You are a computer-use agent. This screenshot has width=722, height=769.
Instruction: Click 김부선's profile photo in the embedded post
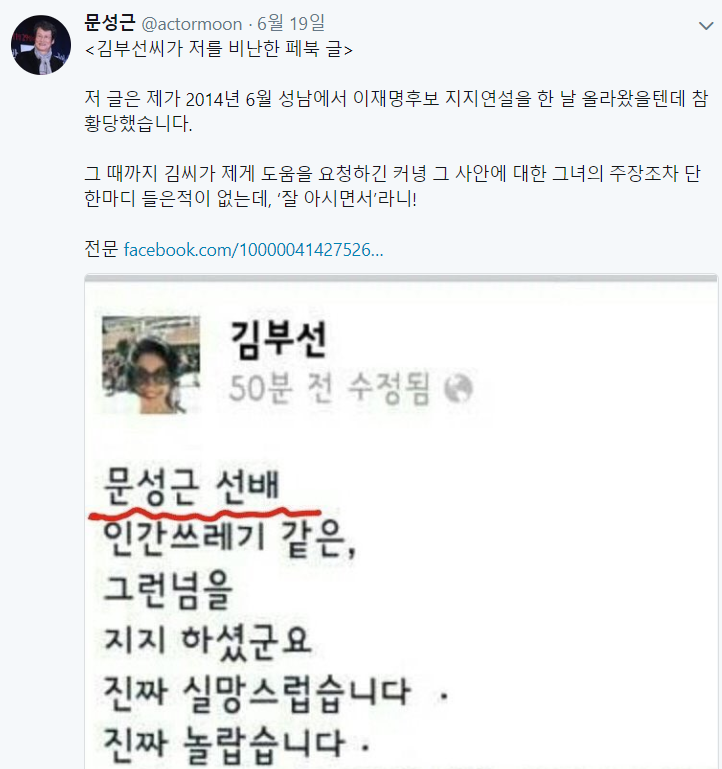(x=151, y=364)
